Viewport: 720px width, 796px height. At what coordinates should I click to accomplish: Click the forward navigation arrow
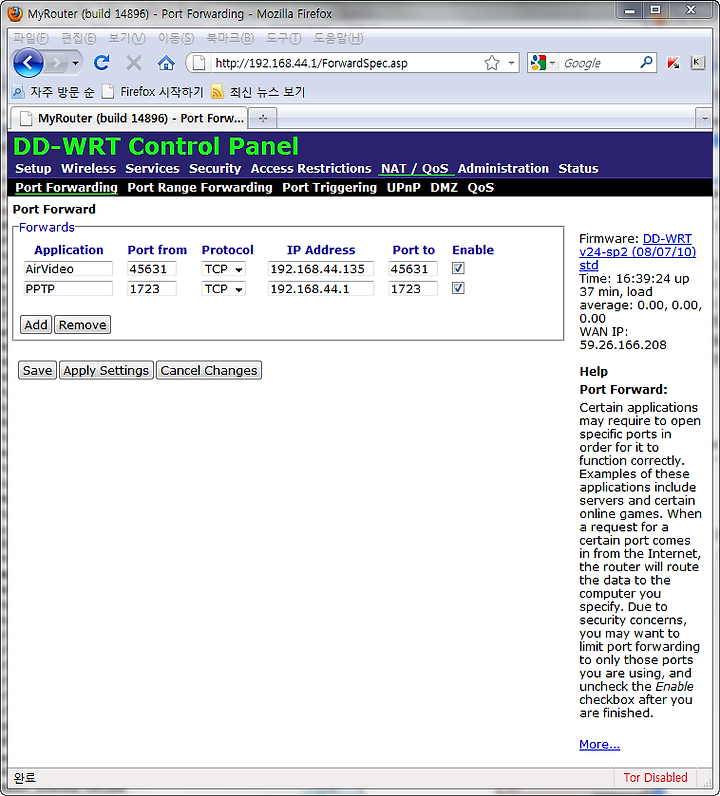57,63
